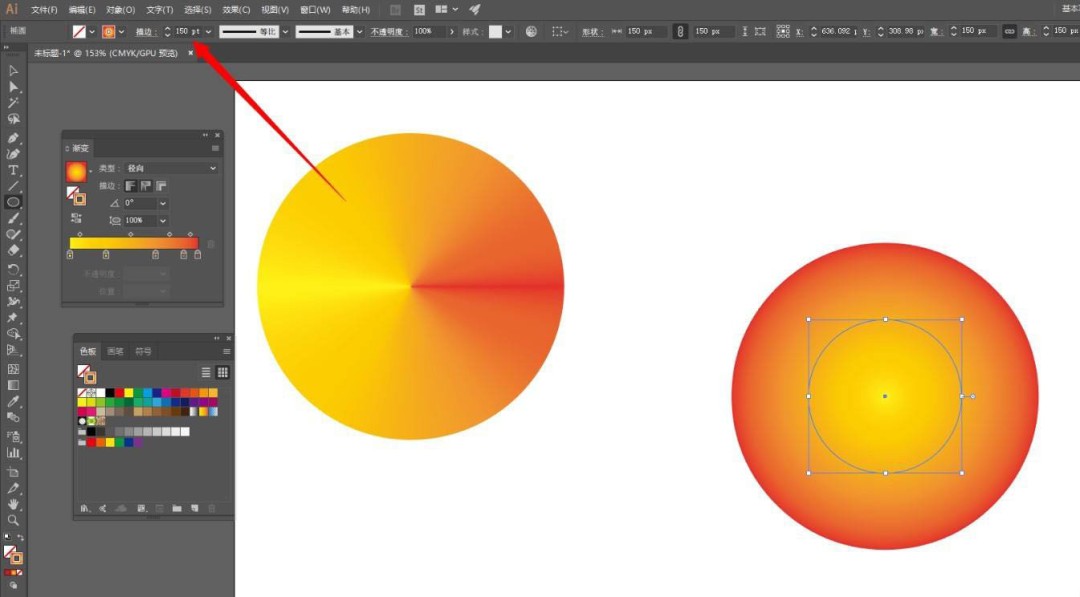Switch swatches panel to list view
This screenshot has width=1080, height=597.
pyautogui.click(x=208, y=372)
